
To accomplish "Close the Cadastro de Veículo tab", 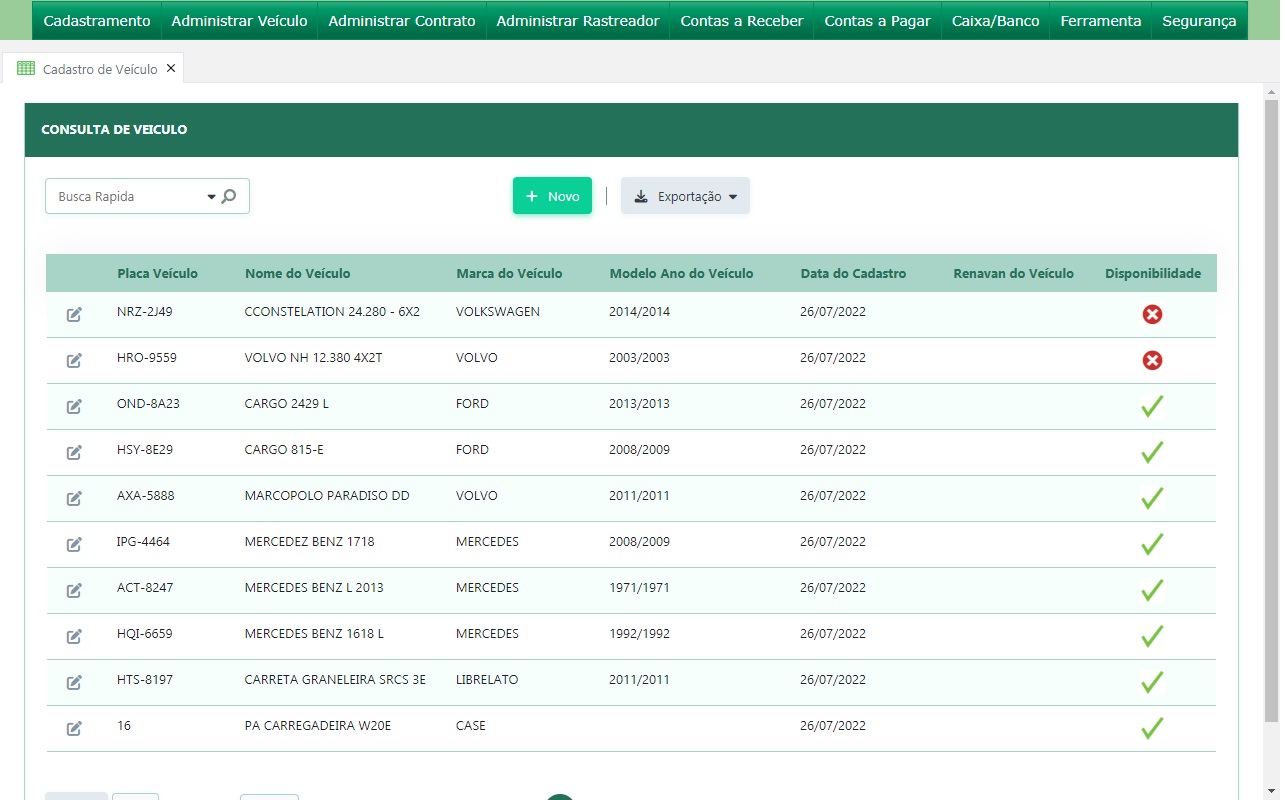I will 171,68.
